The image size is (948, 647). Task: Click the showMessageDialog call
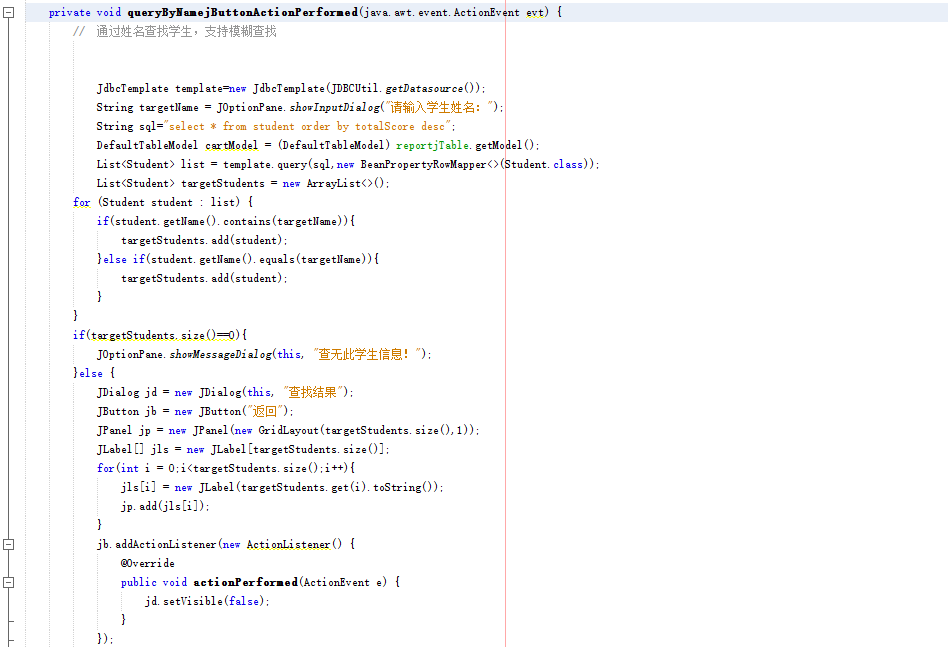[x=220, y=354]
